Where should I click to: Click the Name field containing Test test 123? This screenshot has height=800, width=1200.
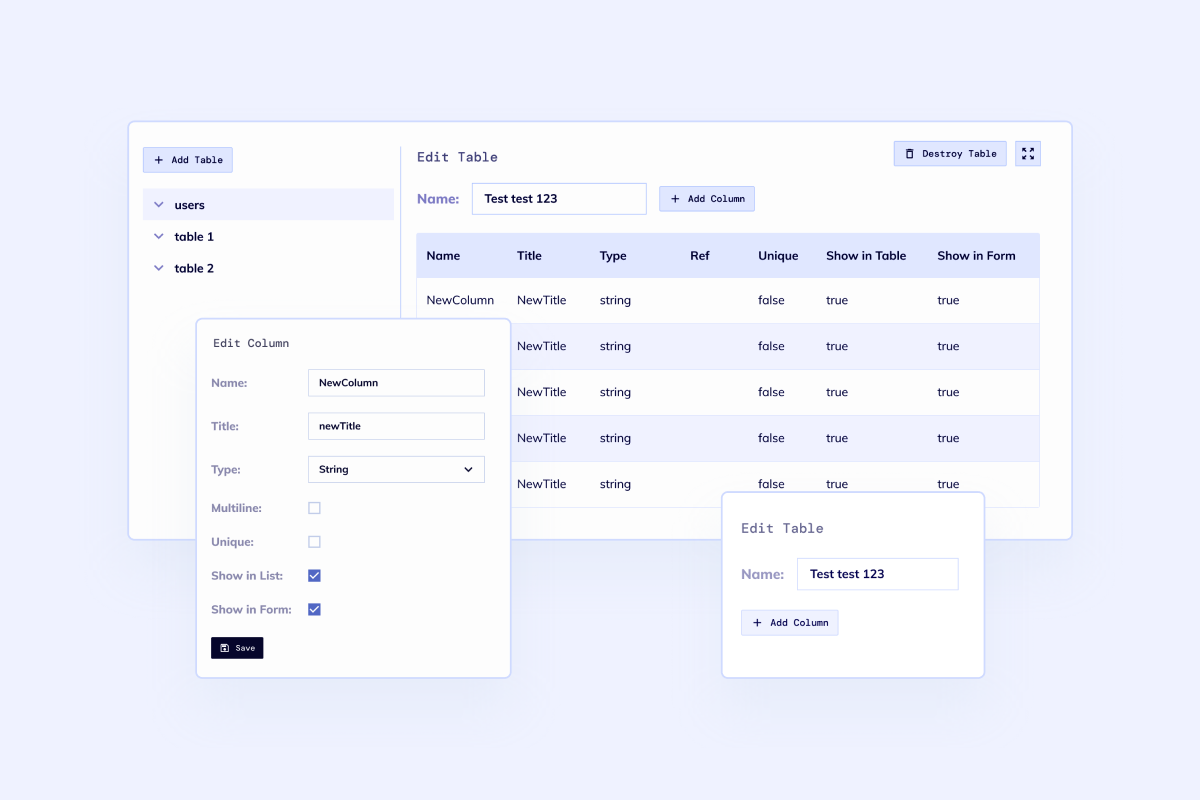coord(558,198)
